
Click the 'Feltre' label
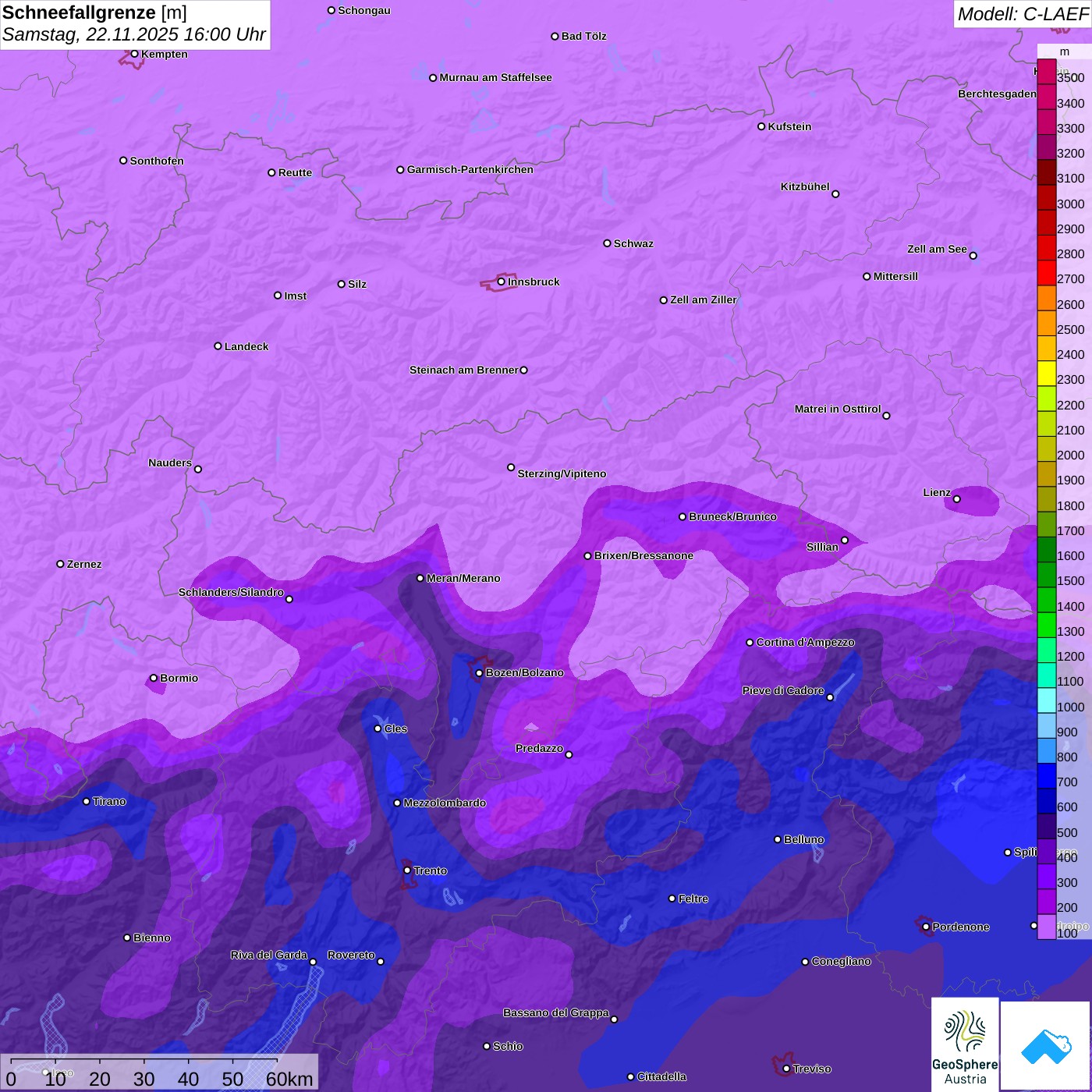click(694, 899)
